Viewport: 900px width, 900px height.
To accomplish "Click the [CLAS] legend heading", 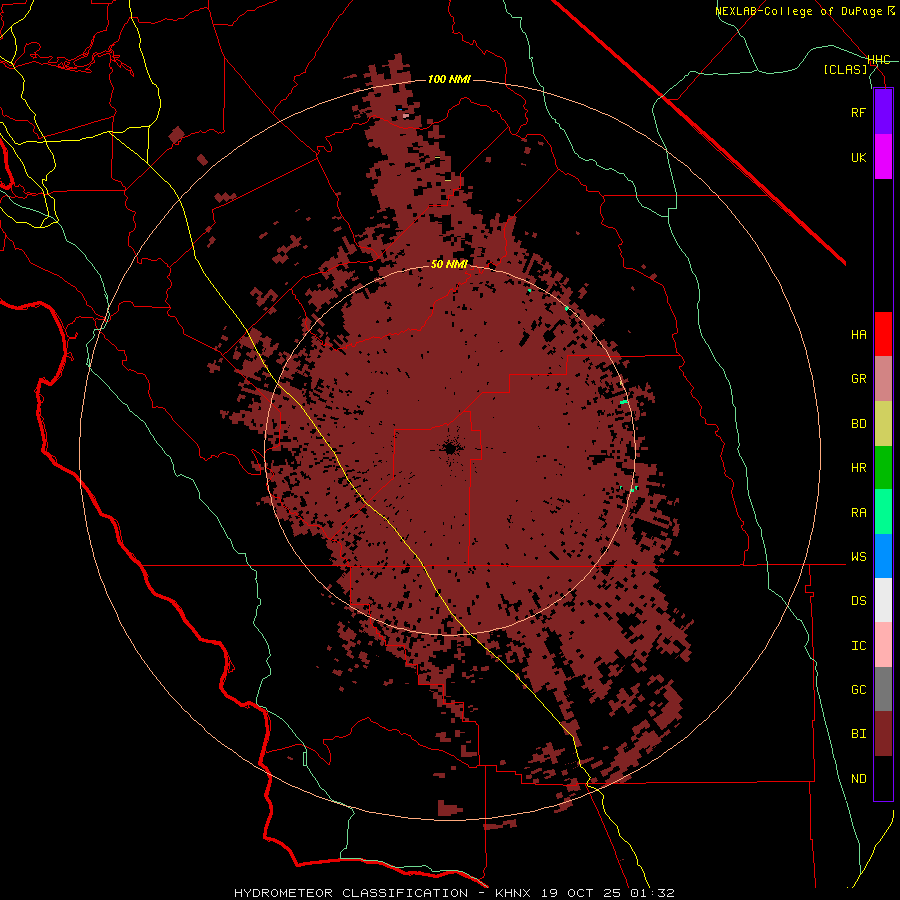I will point(845,69).
